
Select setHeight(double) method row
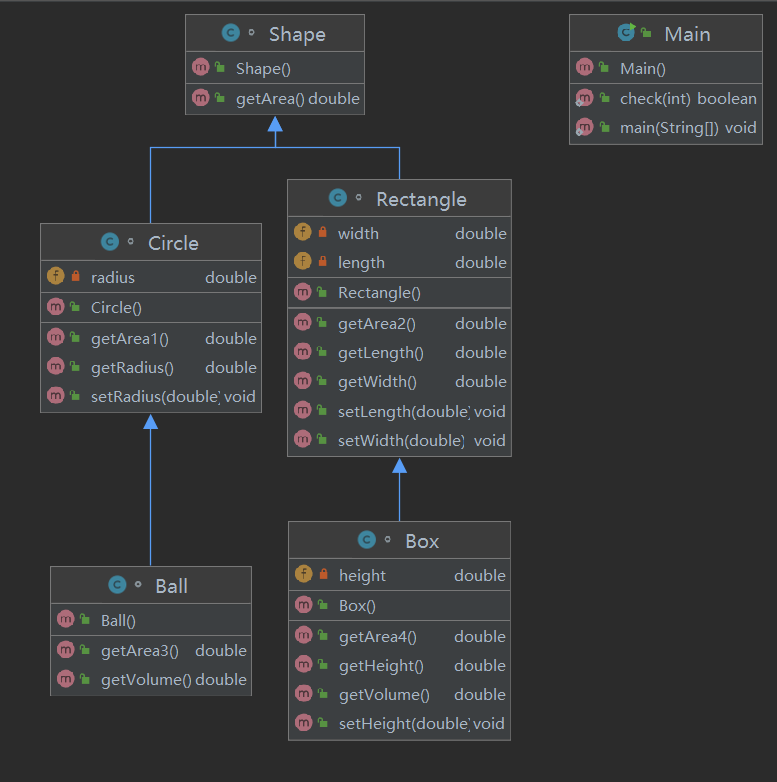pos(399,724)
